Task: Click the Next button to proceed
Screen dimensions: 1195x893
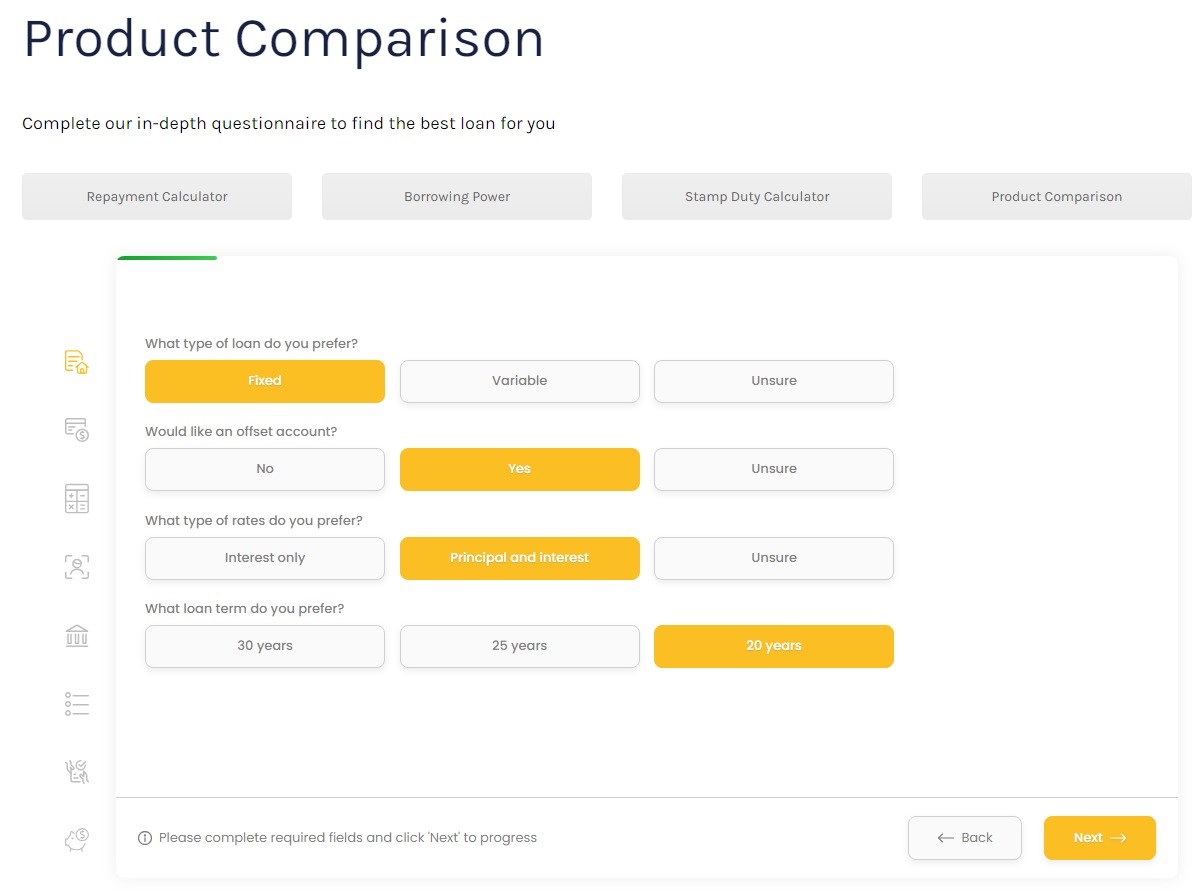Action: pos(1099,838)
